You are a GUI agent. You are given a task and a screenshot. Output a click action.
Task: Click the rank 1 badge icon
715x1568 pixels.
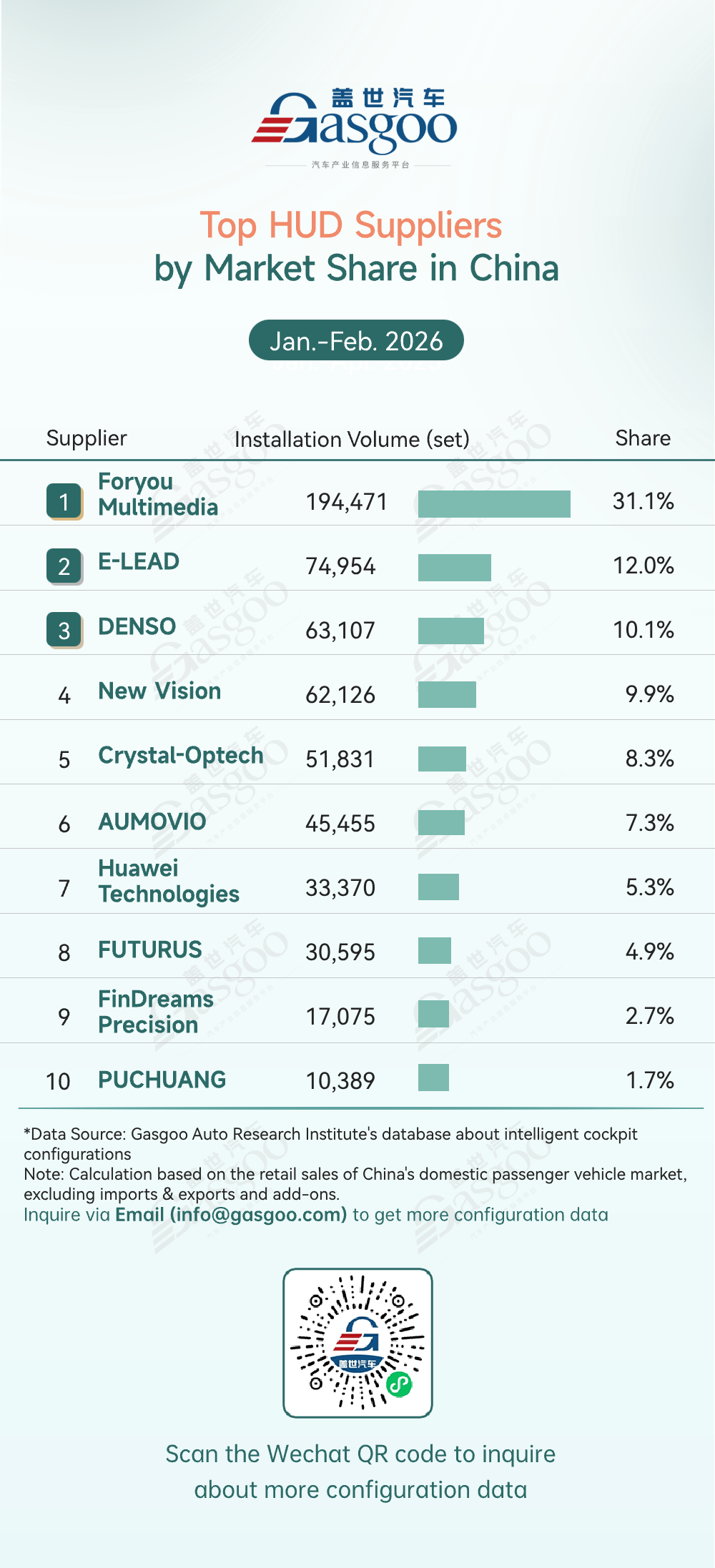pos(64,501)
